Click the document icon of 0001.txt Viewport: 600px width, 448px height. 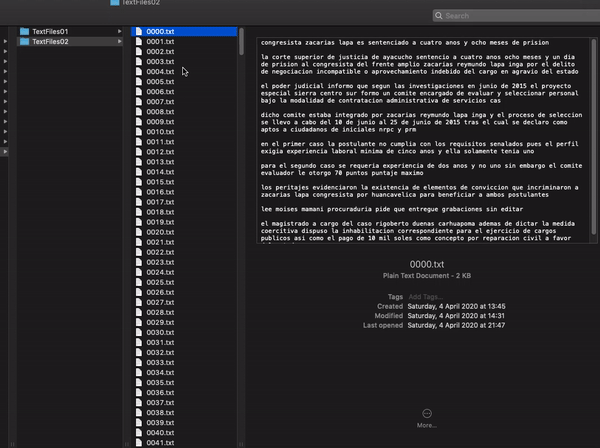139,41
